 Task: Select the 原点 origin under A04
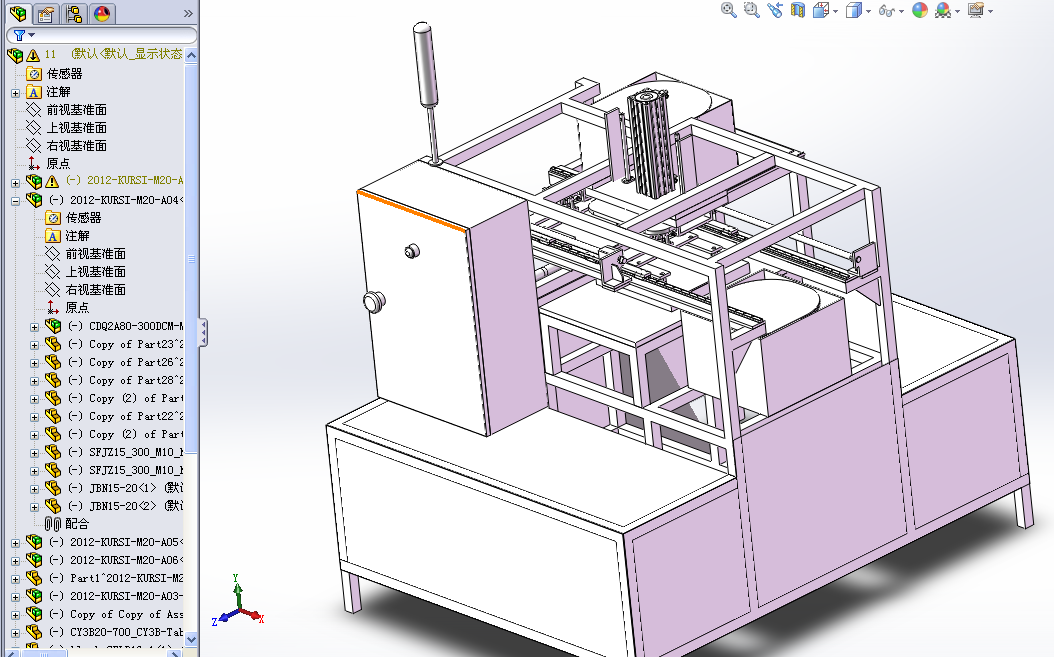tap(77, 307)
